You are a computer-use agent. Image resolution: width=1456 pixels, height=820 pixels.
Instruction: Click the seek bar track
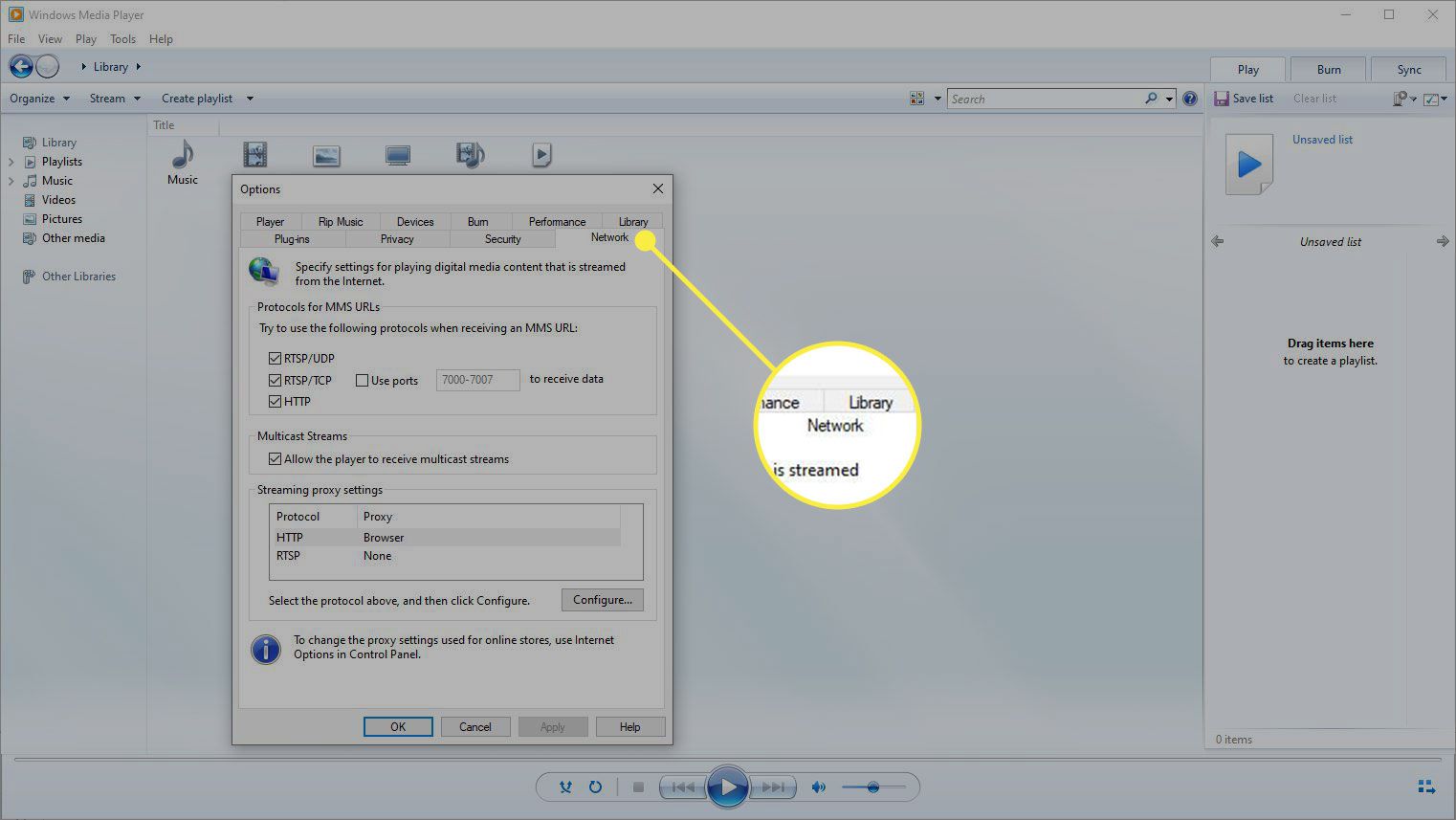(x=728, y=760)
